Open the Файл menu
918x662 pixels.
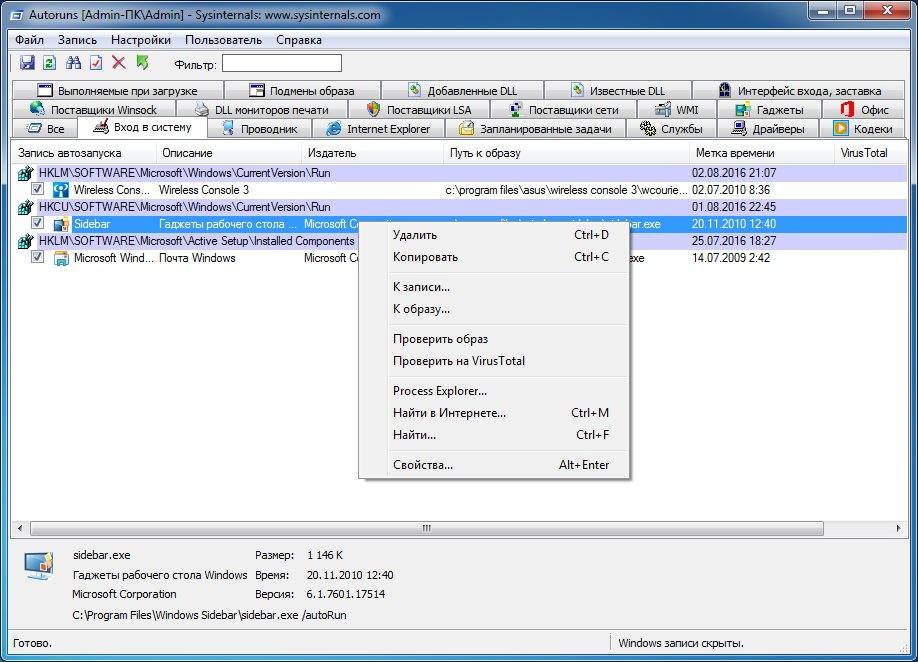point(29,40)
